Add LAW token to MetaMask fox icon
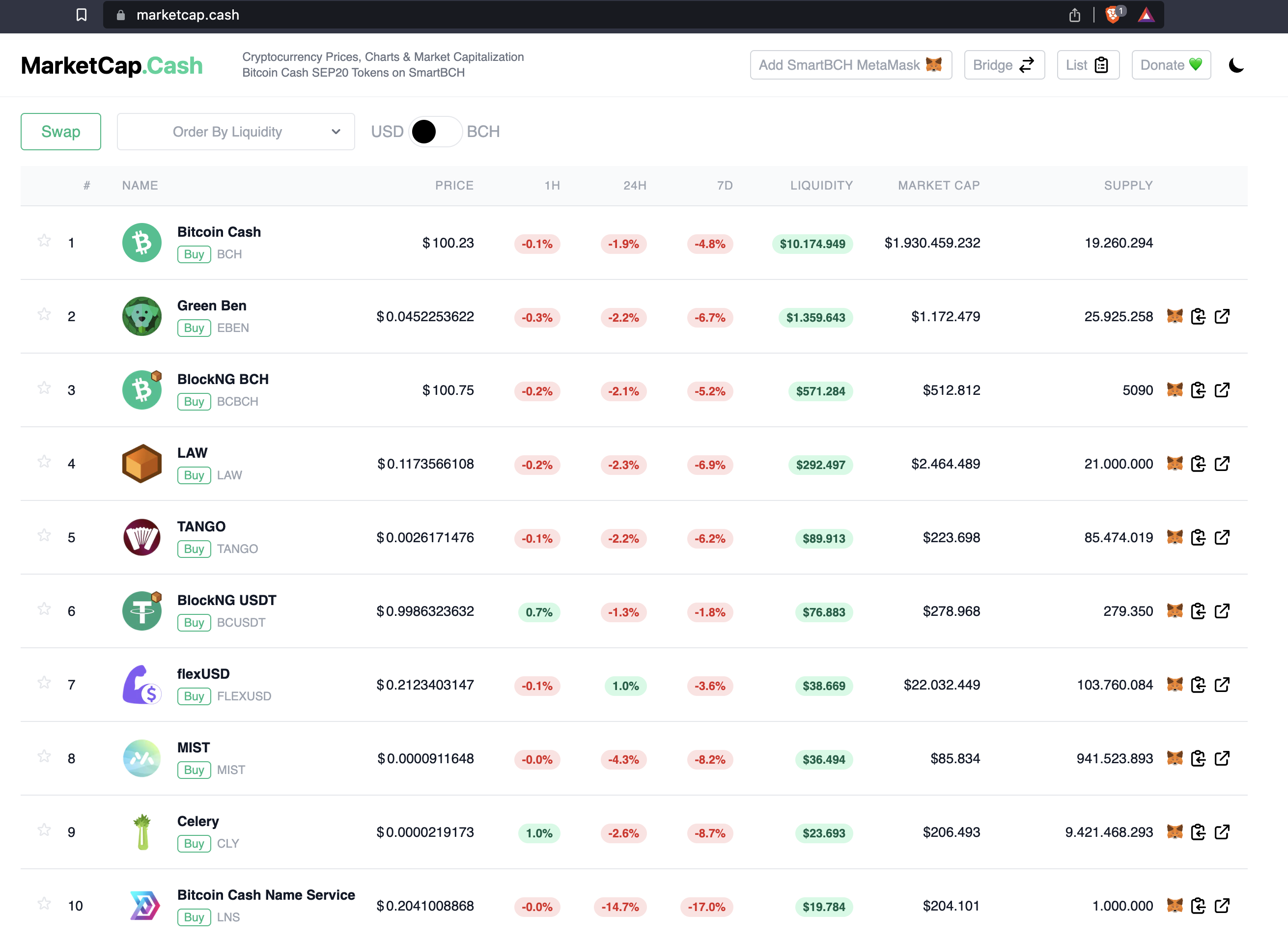1288x940 pixels. coord(1175,463)
